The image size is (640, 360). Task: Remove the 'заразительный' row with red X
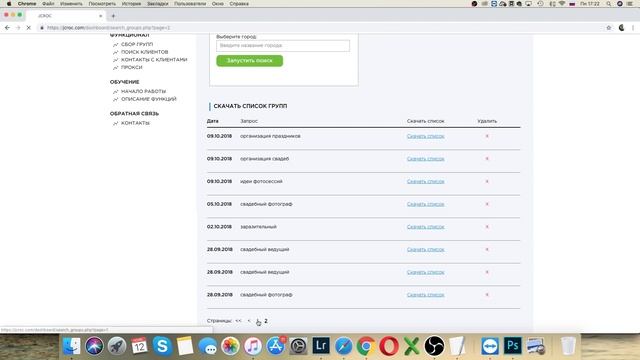click(x=487, y=227)
